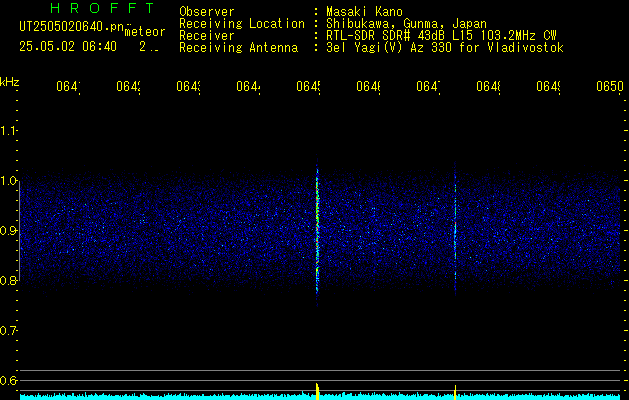The height and width of the screenshot is (400, 629).
Task: Click the 0647 time axis label
Action: pyautogui.click(x=428, y=87)
